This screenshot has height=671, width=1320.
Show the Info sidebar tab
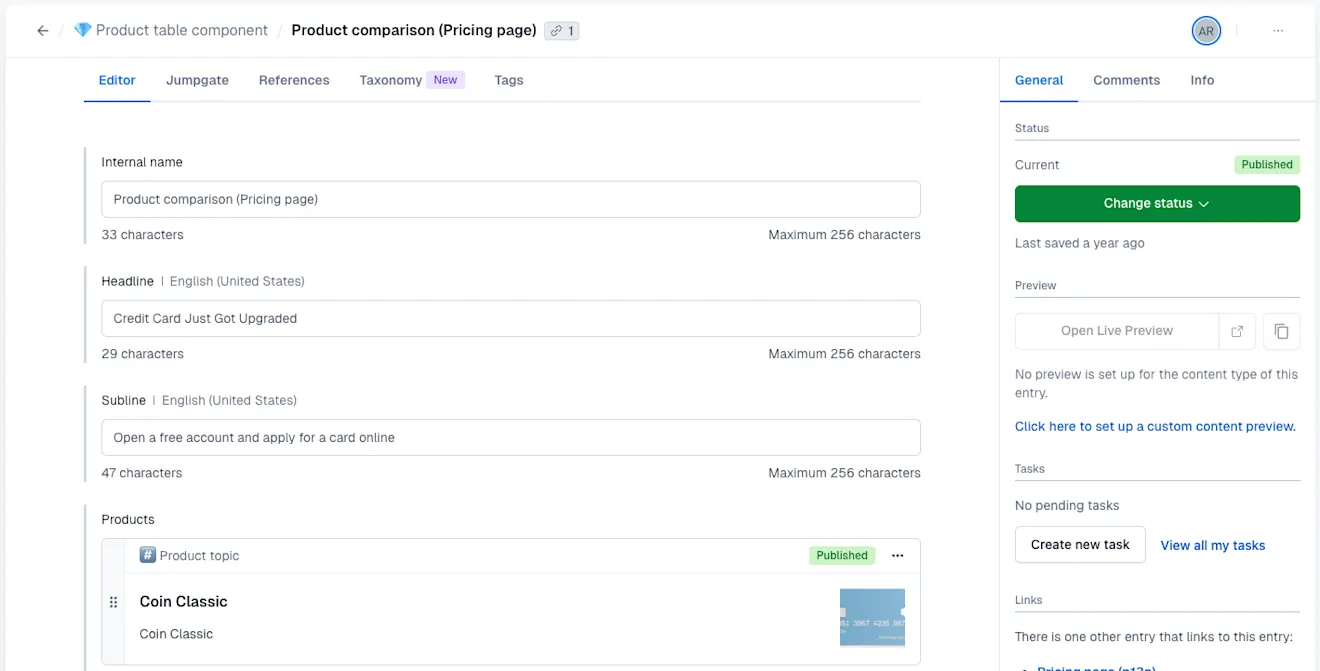pos(1202,80)
